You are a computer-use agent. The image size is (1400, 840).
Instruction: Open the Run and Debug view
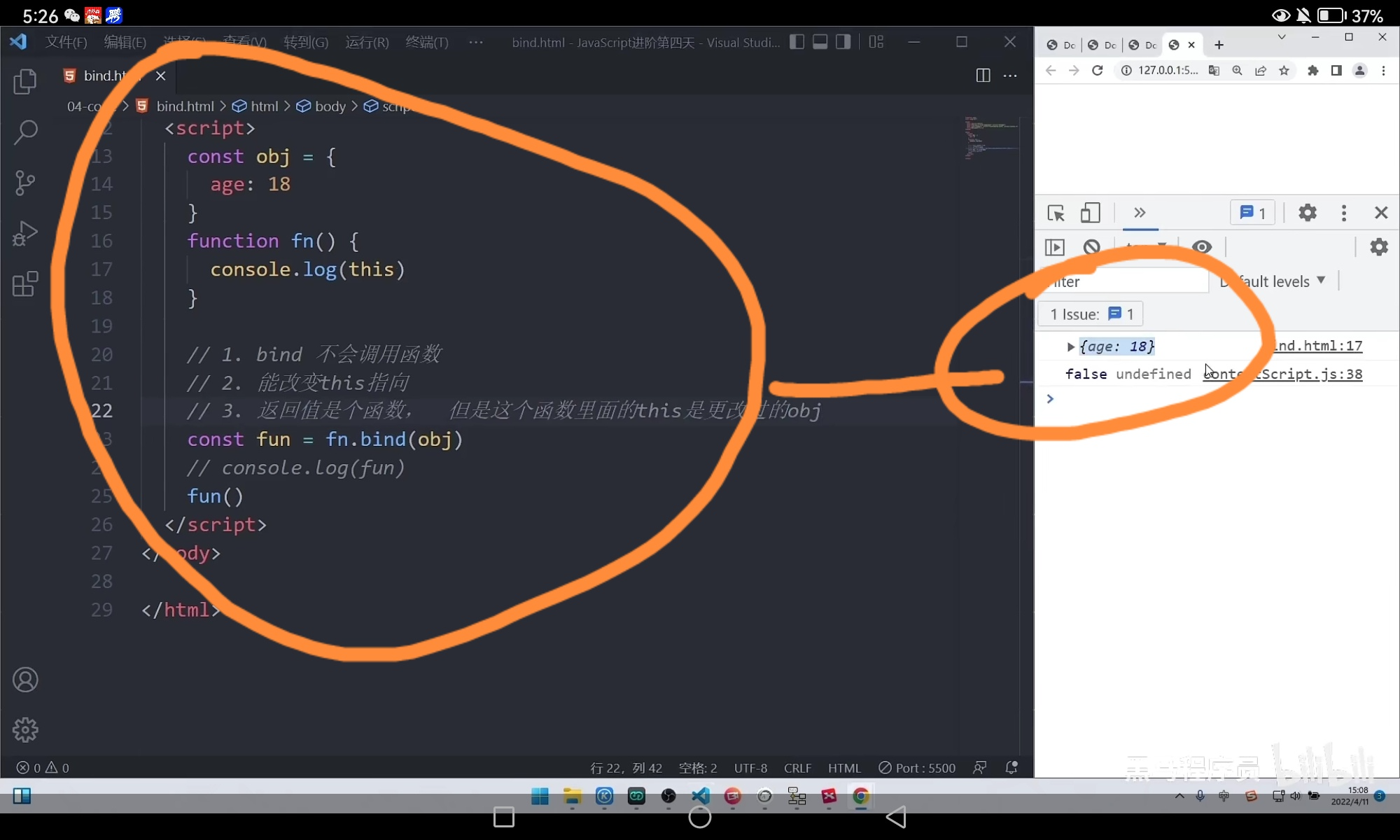click(x=25, y=234)
